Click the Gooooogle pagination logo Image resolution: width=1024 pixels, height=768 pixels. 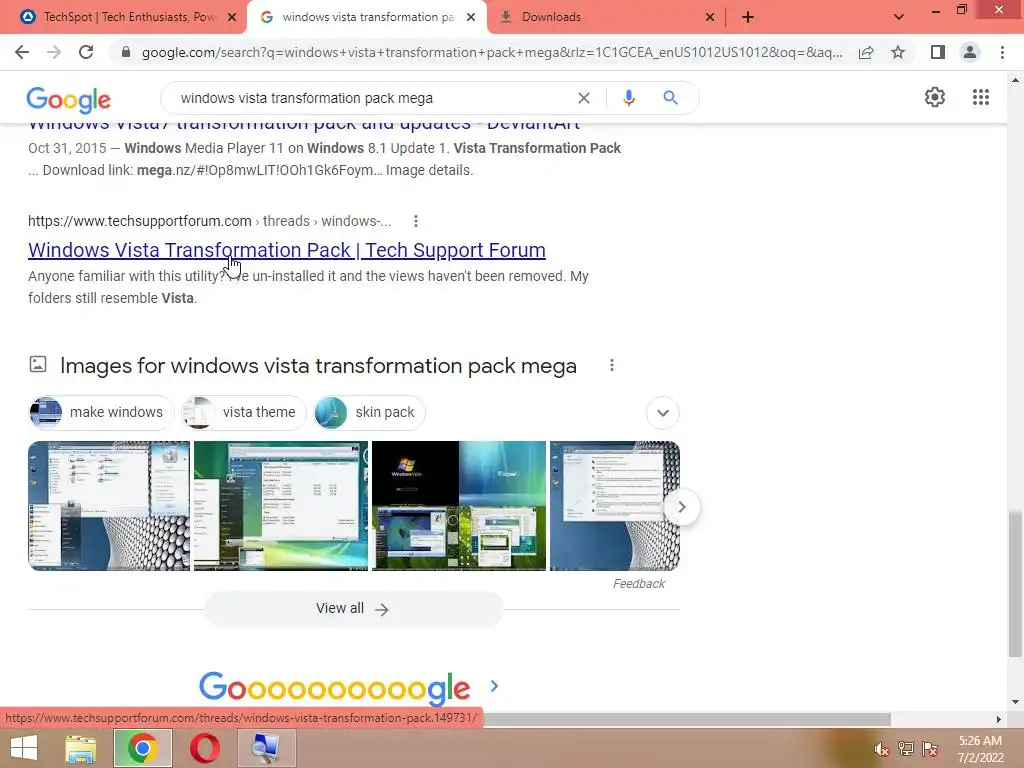pos(334,687)
